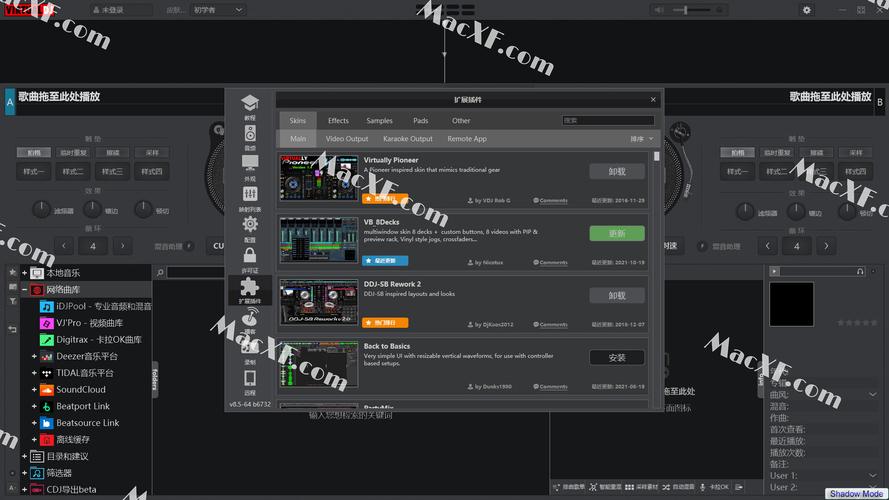Select deck B indicator
This screenshot has width=889, height=500.
[x=879, y=102]
